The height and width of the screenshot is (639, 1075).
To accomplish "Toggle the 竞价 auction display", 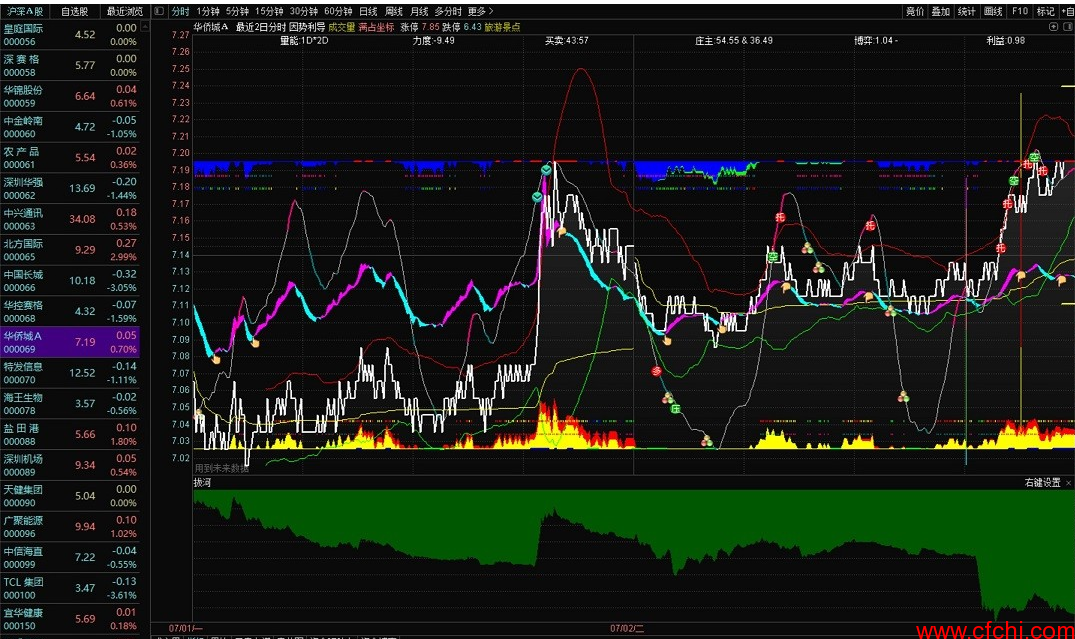I will tap(915, 12).
